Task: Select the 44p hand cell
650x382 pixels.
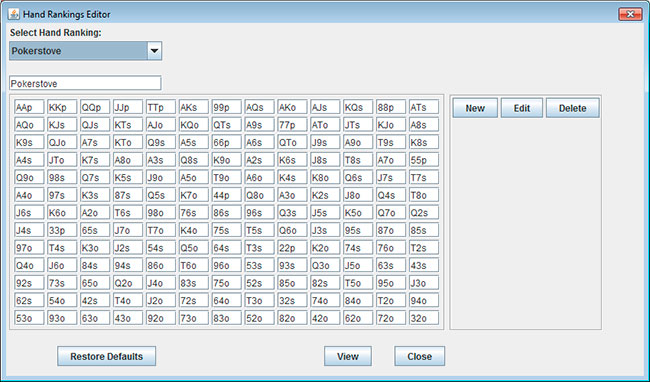Action: click(x=226, y=195)
